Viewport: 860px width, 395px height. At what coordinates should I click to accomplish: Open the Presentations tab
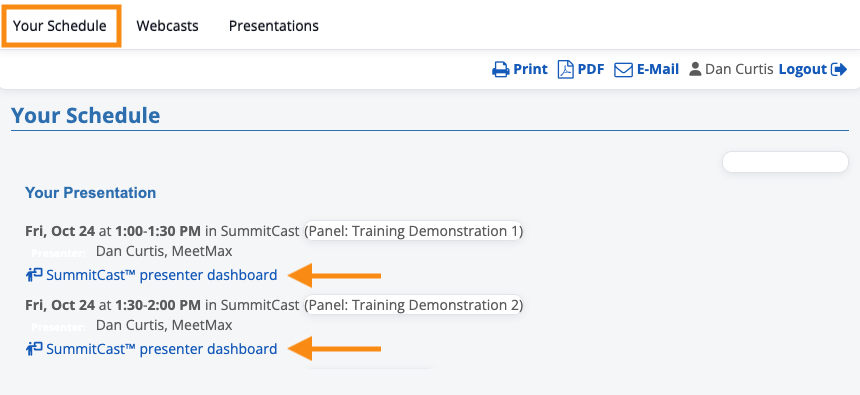point(274,26)
